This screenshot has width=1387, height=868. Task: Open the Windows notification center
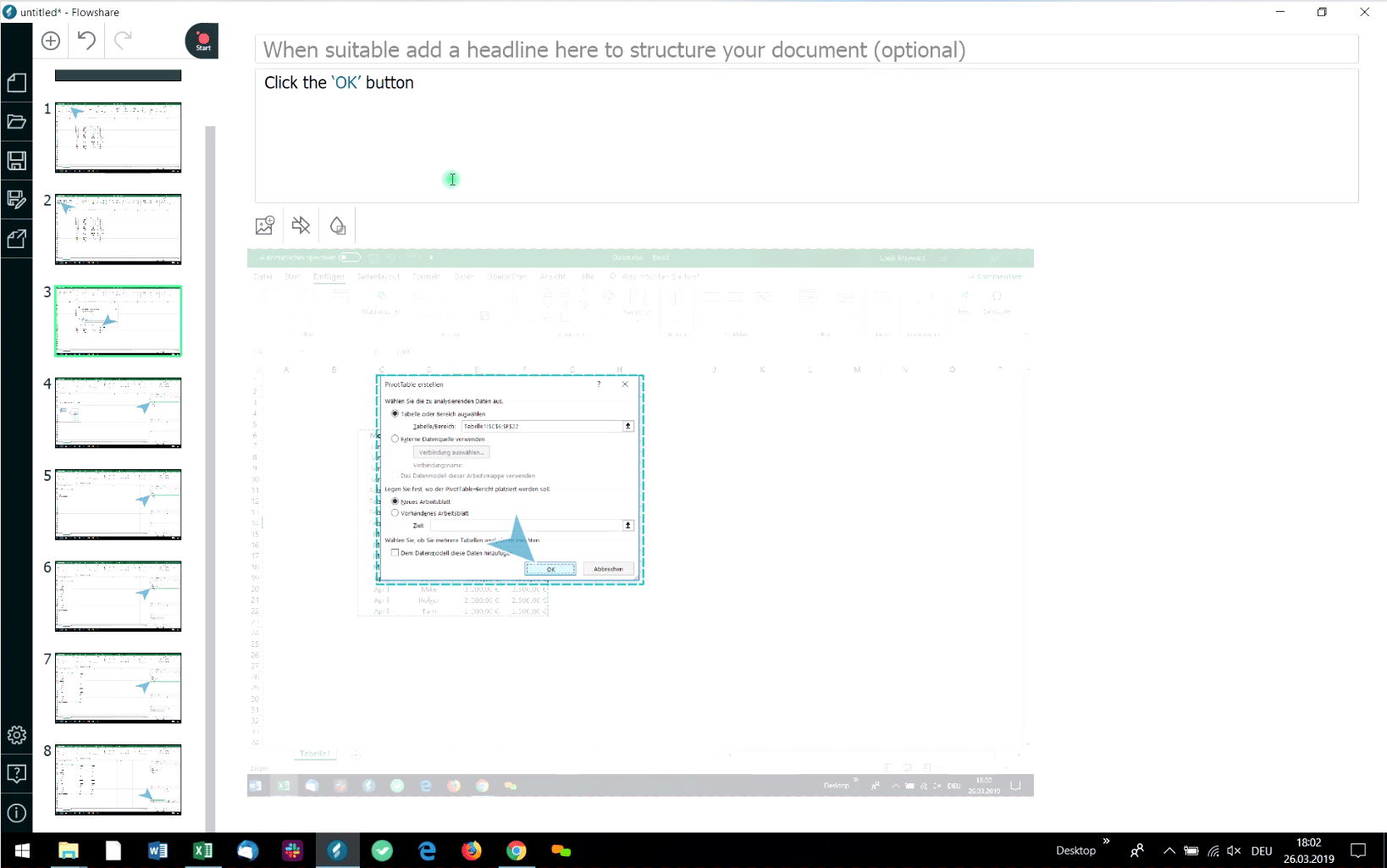1358,850
